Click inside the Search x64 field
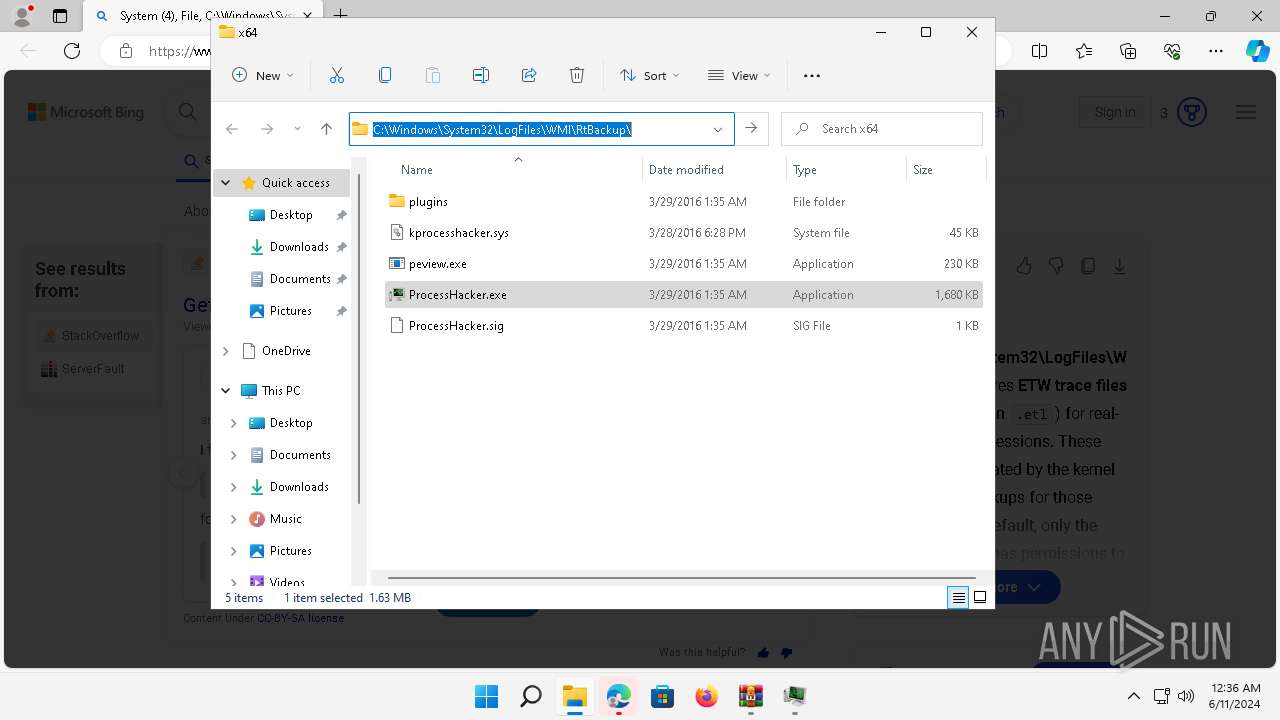 point(882,129)
